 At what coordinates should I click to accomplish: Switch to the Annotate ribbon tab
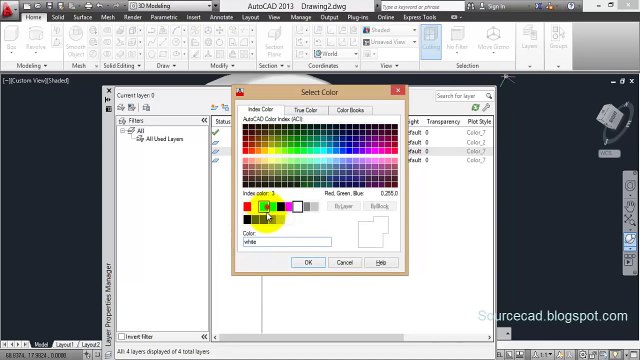pyautogui.click(x=221, y=17)
